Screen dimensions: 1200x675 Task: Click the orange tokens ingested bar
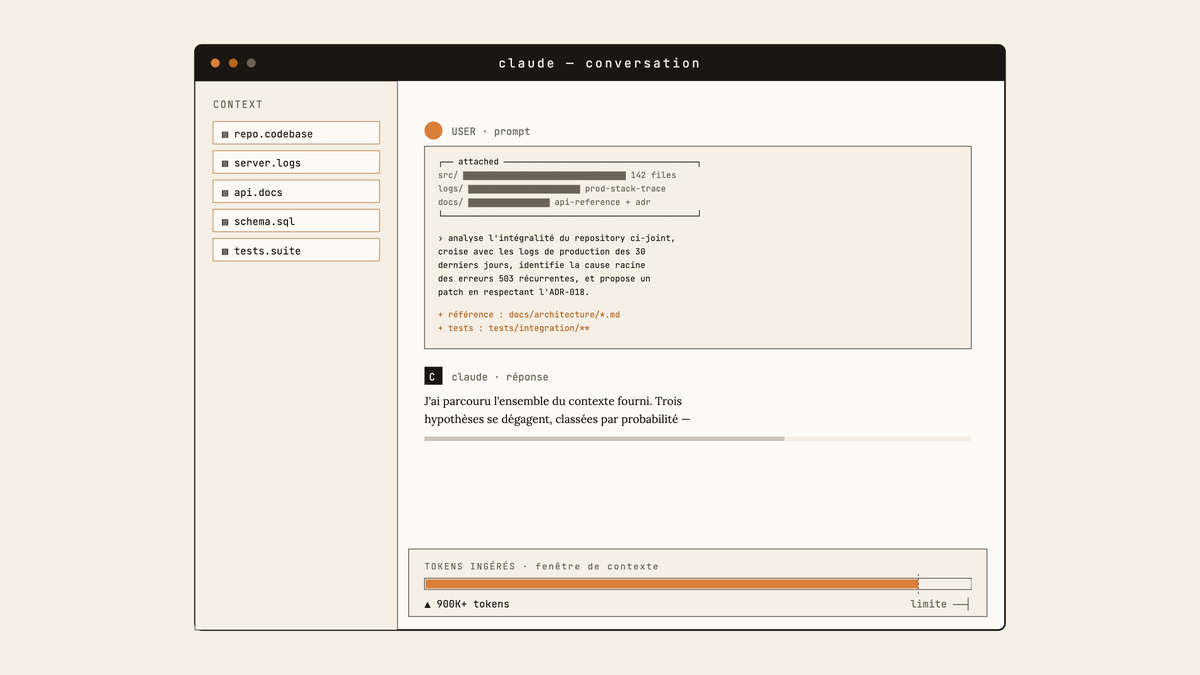click(671, 584)
